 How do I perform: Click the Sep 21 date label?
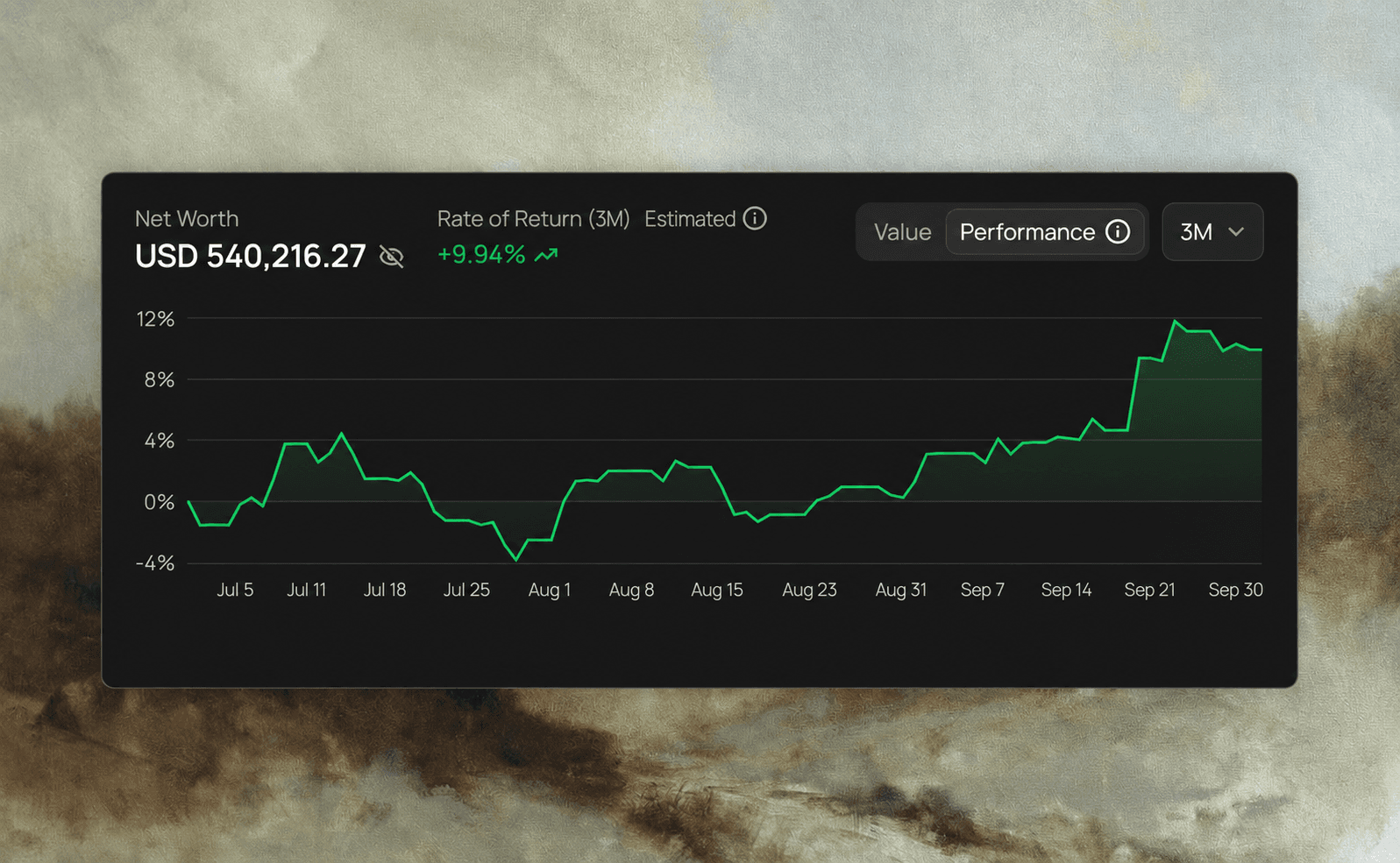click(1149, 590)
